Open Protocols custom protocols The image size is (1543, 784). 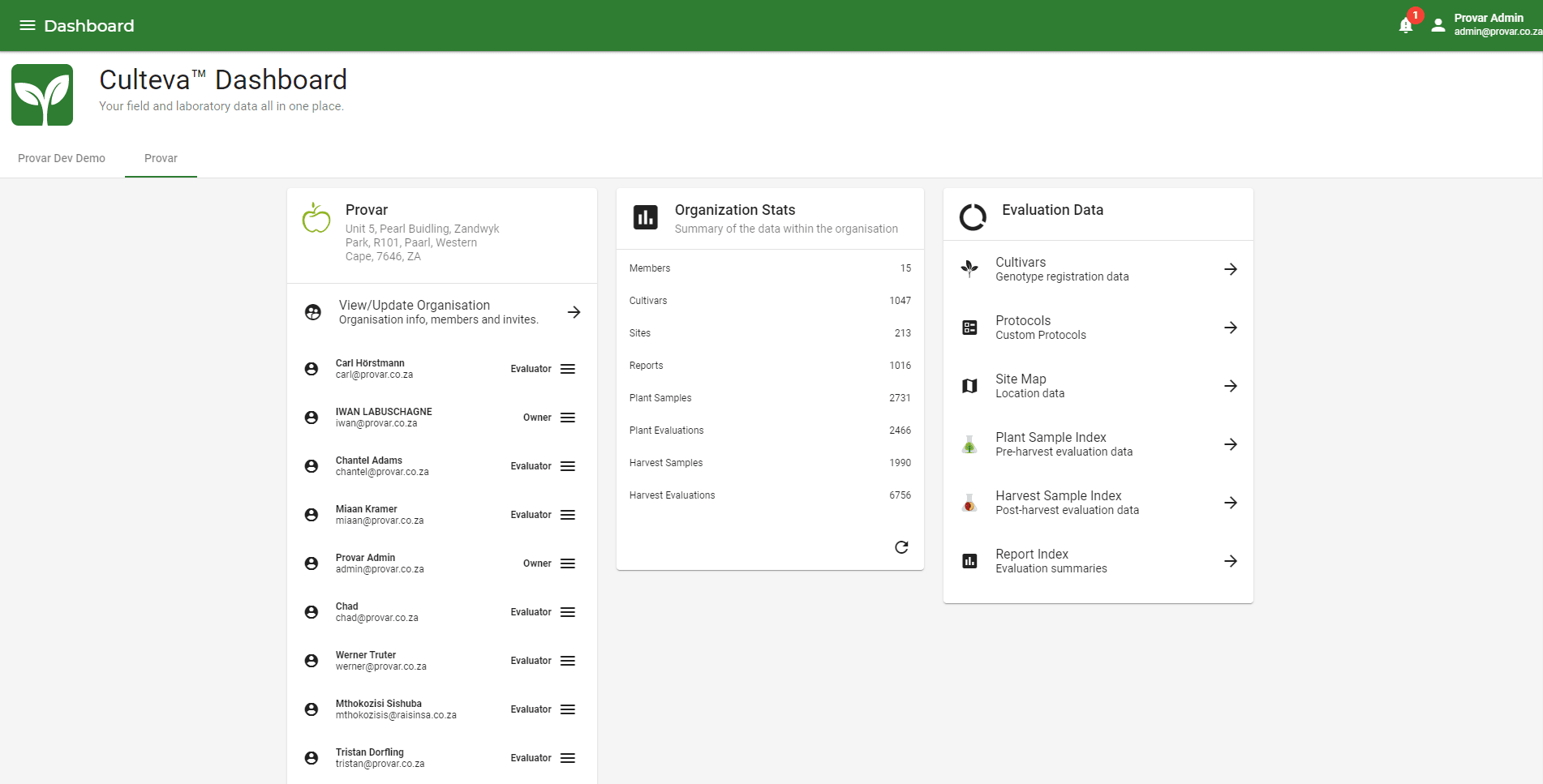point(1098,328)
